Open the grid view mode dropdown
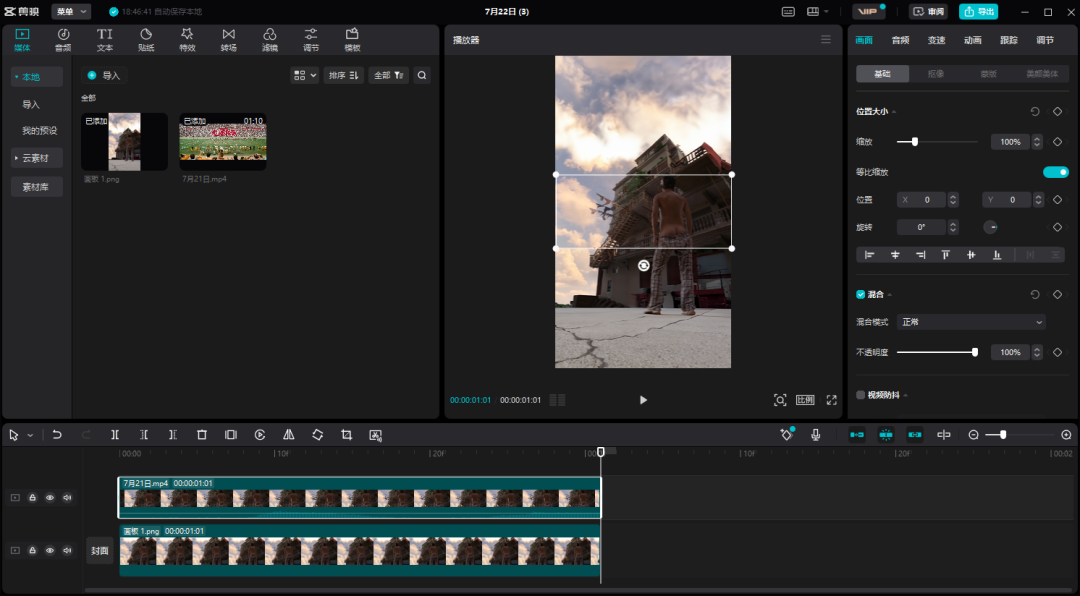Image resolution: width=1080 pixels, height=596 pixels. coord(304,75)
